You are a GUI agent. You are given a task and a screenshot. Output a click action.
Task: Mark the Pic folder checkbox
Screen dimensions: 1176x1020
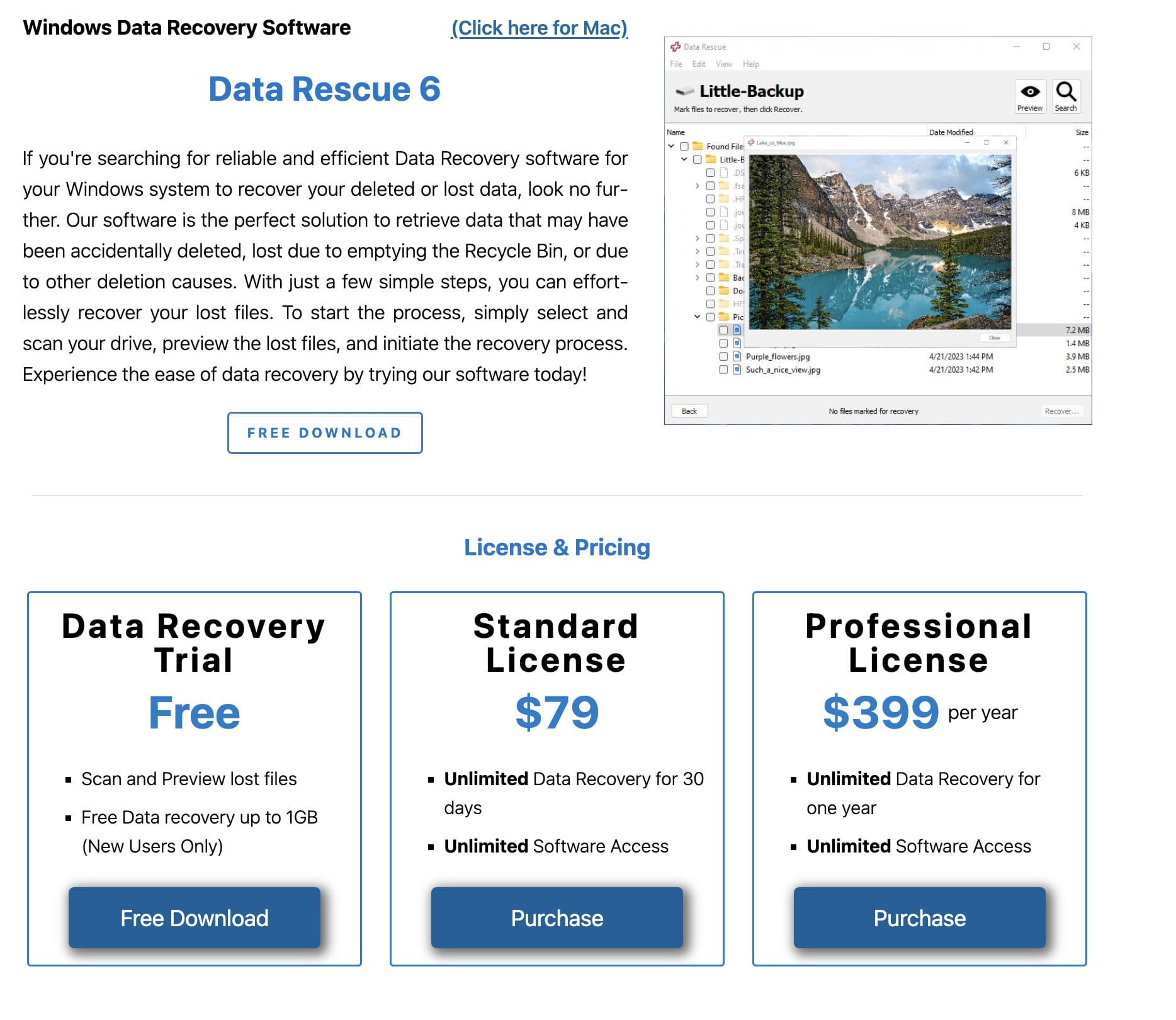point(711,317)
